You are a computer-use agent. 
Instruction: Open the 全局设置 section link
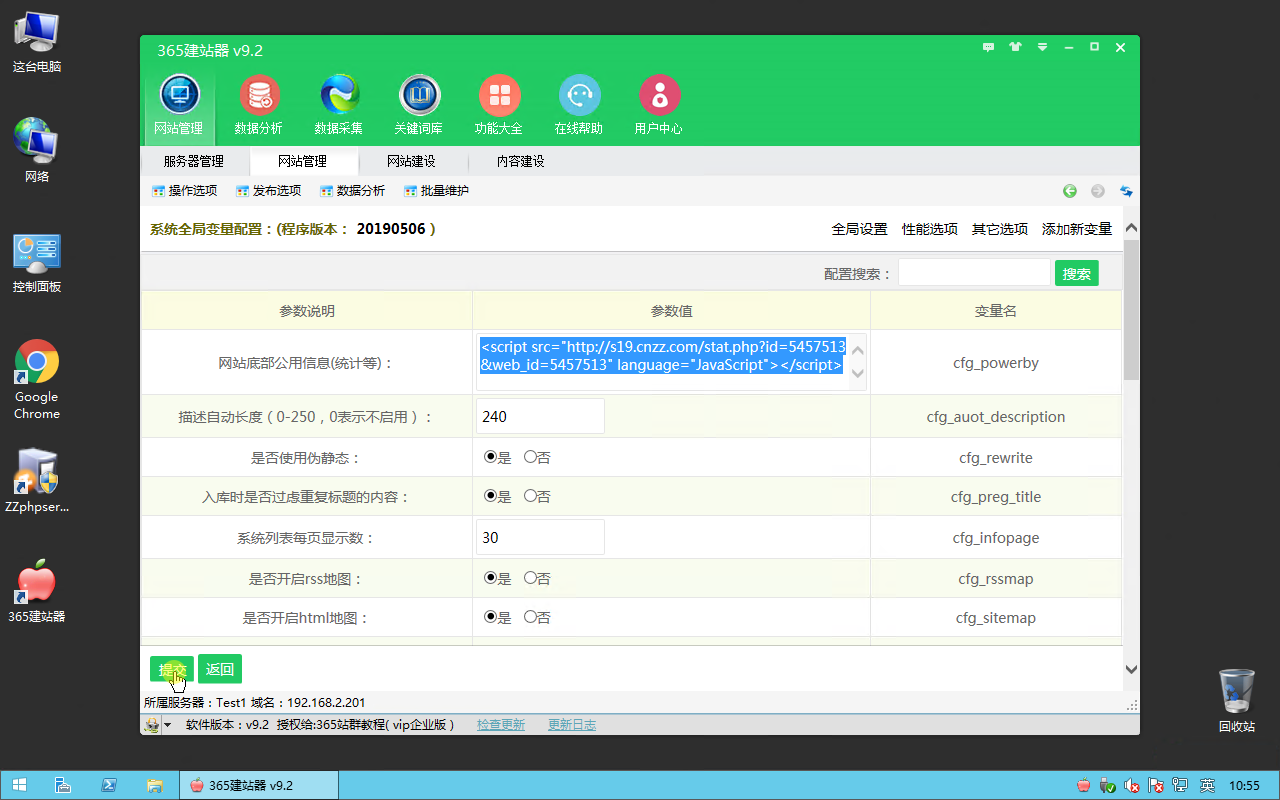point(860,229)
